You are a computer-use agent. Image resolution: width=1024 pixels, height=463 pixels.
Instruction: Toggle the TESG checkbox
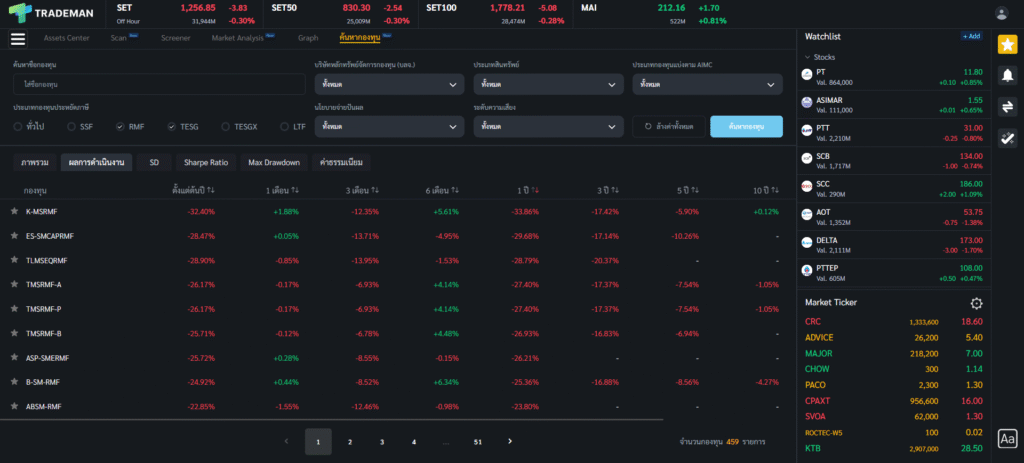pos(172,127)
